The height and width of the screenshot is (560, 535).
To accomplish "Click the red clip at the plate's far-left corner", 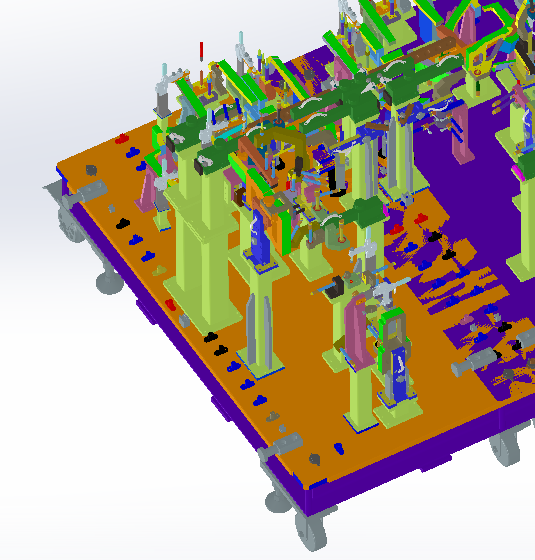I will (x=122, y=139).
